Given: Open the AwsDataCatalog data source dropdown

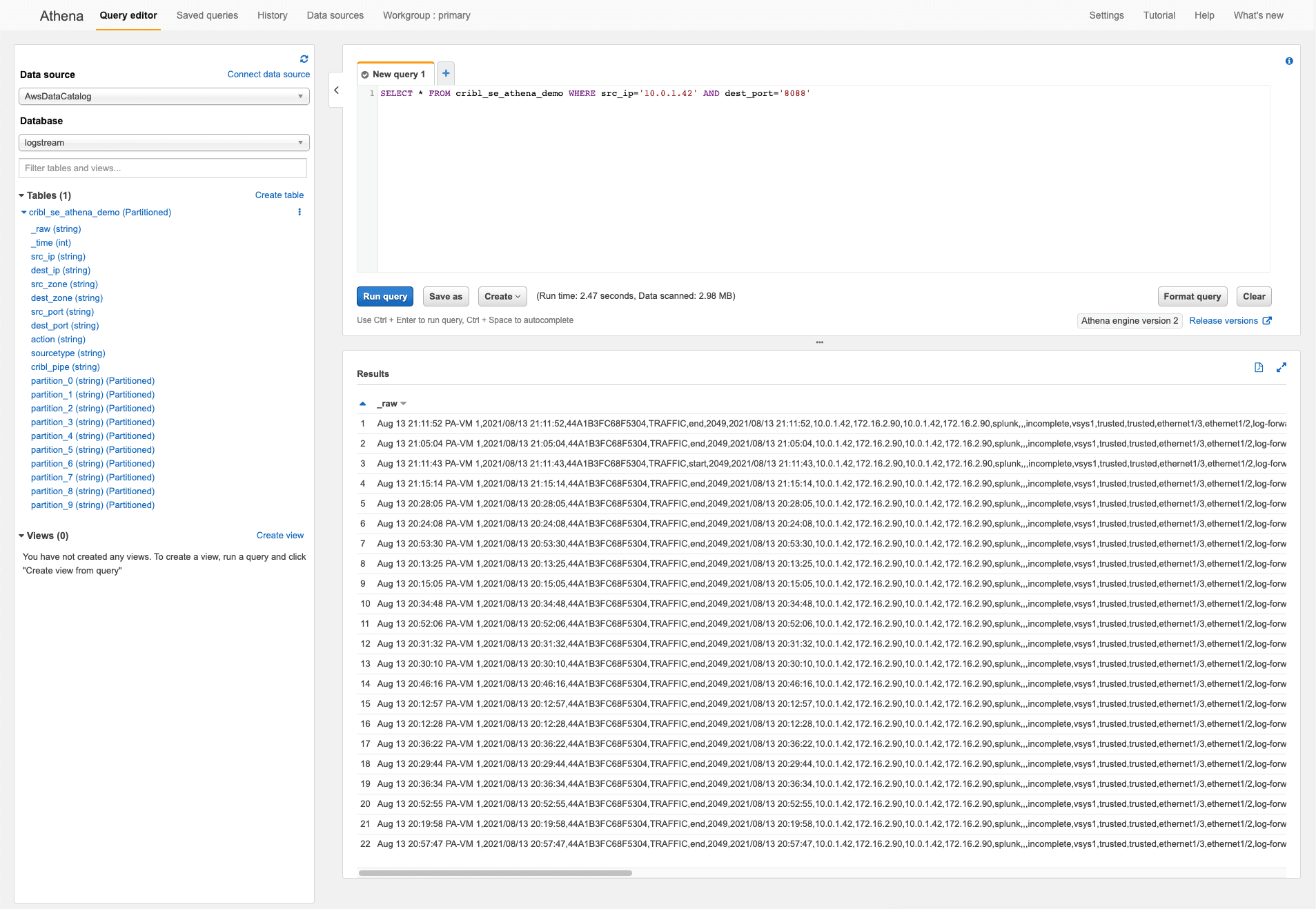Looking at the screenshot, I should point(164,97).
